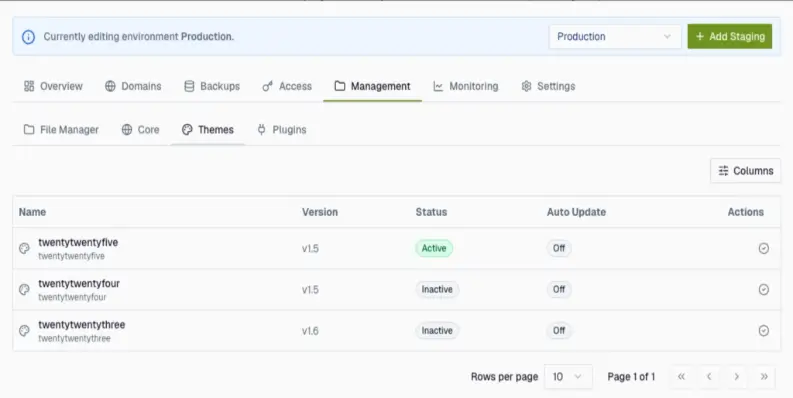Go to the previous page
Image resolution: width=793 pixels, height=398 pixels.
[709, 377]
